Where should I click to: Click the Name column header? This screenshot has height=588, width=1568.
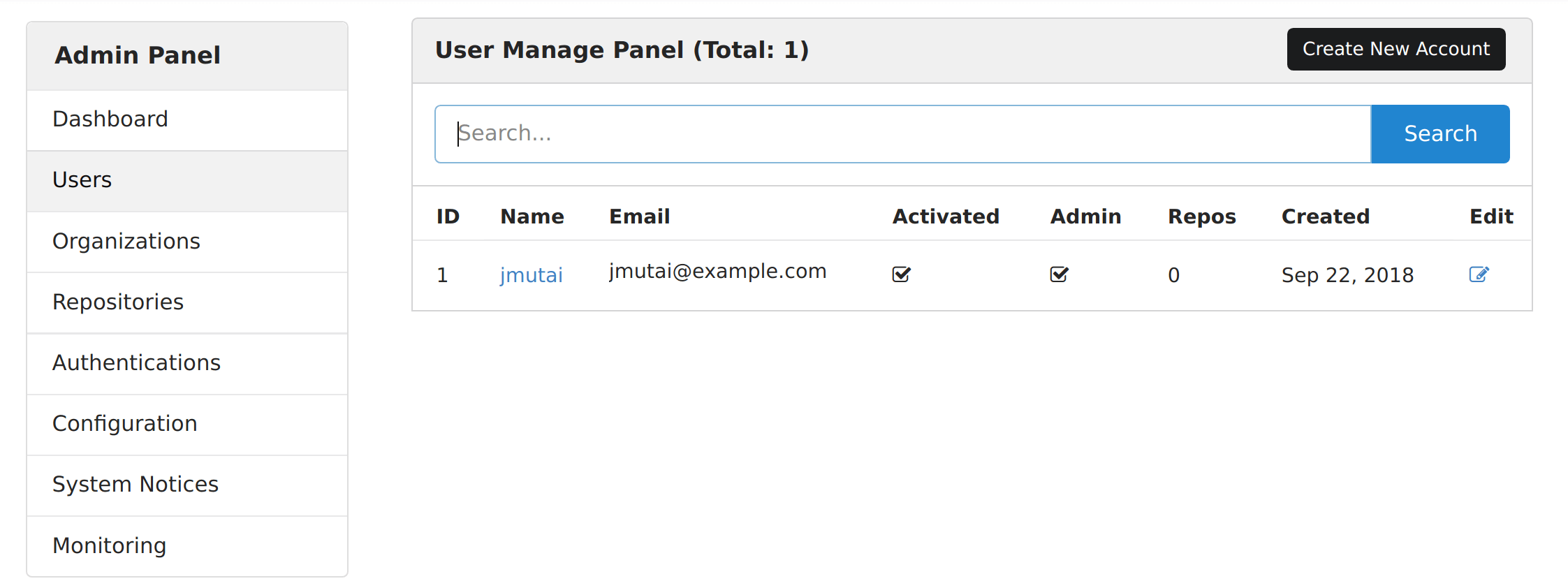click(532, 216)
